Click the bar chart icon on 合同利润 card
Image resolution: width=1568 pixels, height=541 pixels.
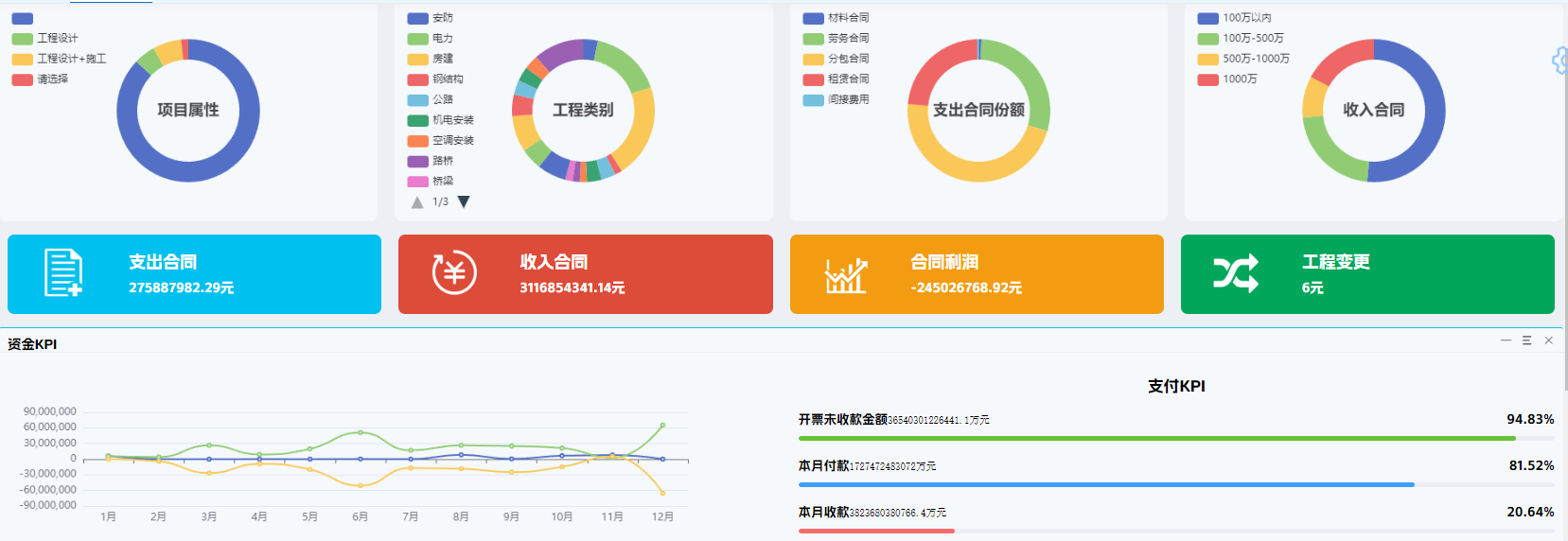[x=845, y=275]
